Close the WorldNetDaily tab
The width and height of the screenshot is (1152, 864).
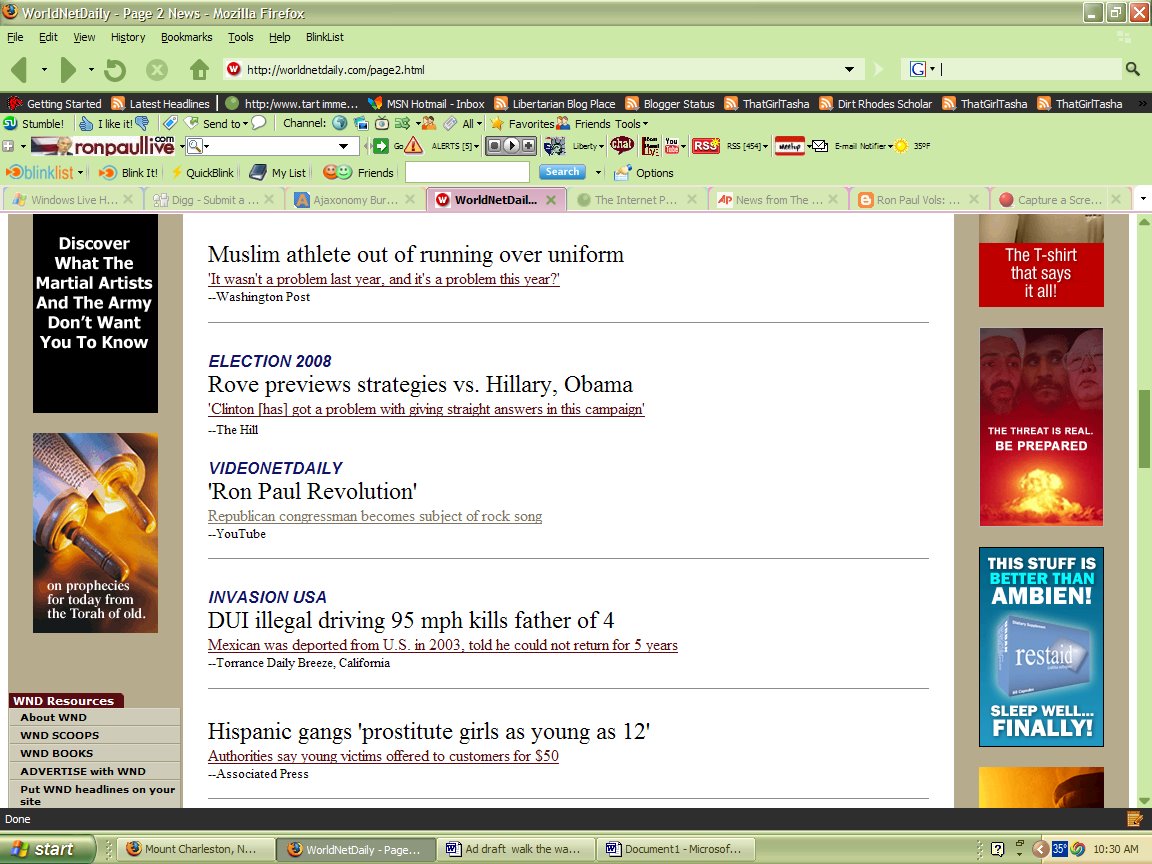pyautogui.click(x=551, y=200)
